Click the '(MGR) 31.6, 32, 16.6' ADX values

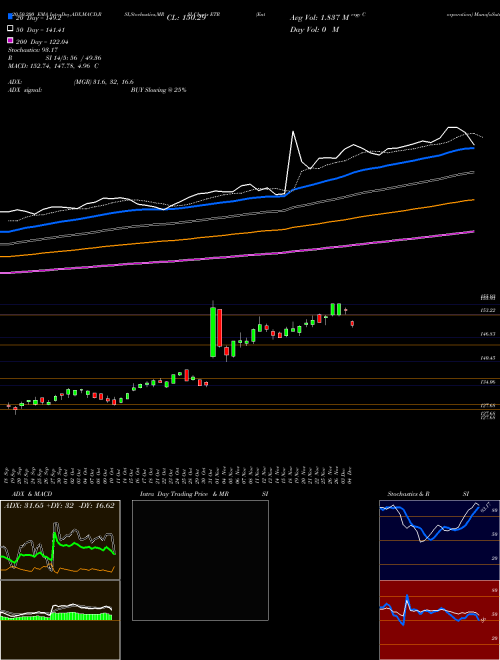coord(104,82)
